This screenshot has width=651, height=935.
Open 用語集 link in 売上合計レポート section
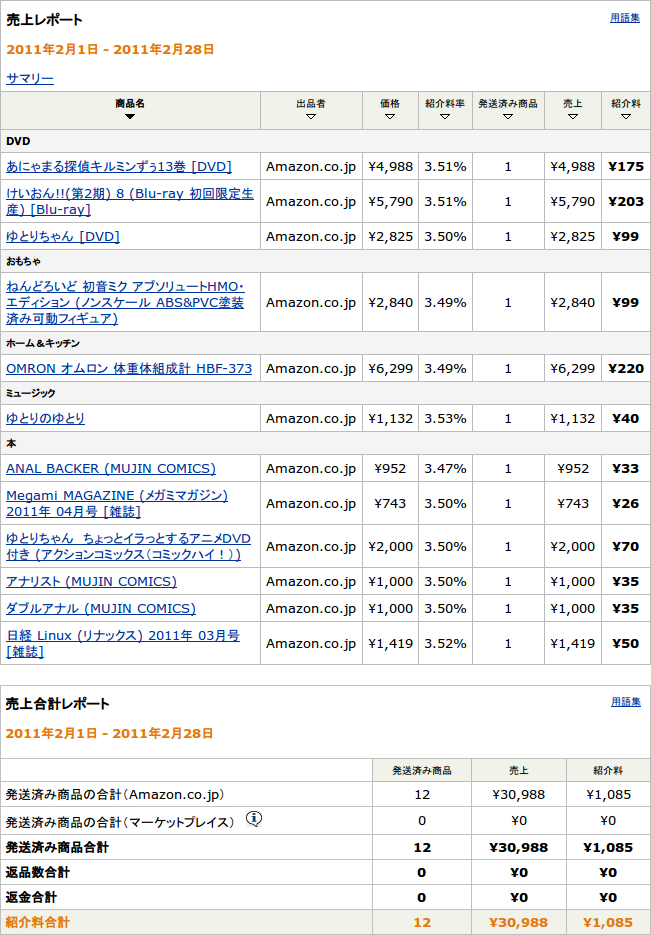coord(625,702)
